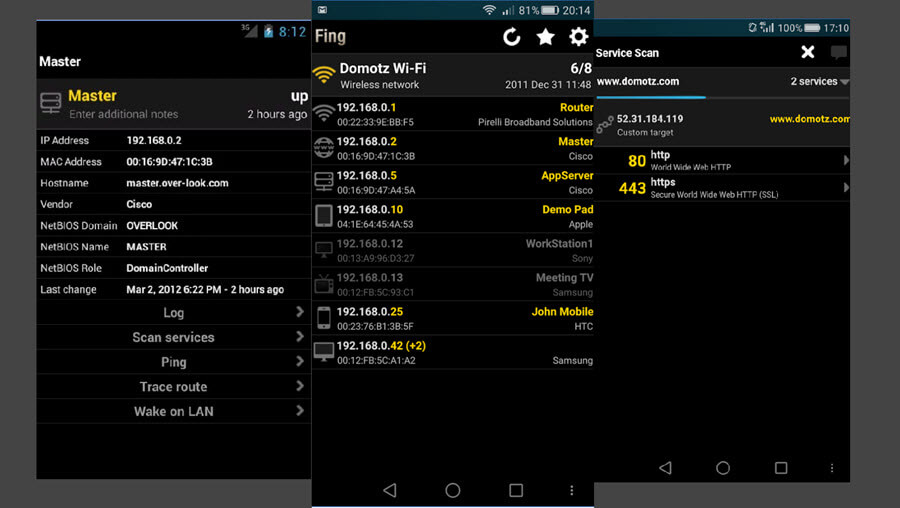The image size is (900, 508).
Task: Tap the wireless icon for 192.168.0.1 Router
Action: (x=324, y=114)
